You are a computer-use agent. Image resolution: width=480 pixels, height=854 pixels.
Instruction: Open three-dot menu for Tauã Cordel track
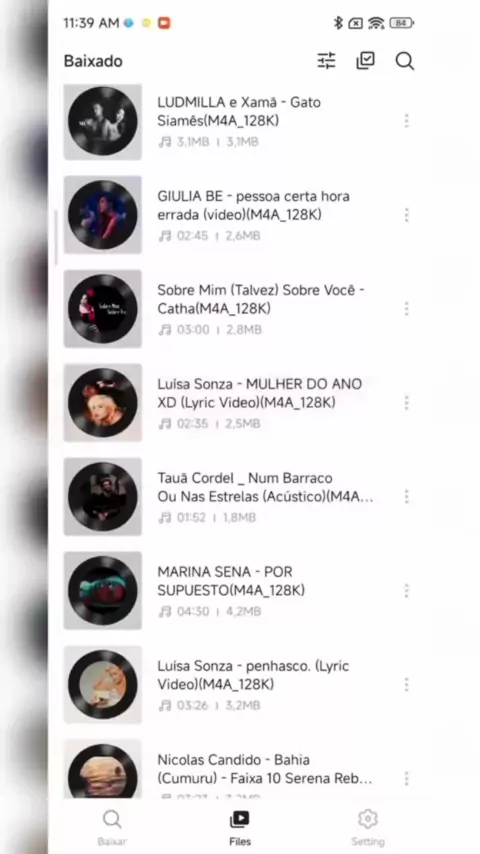tap(406, 497)
